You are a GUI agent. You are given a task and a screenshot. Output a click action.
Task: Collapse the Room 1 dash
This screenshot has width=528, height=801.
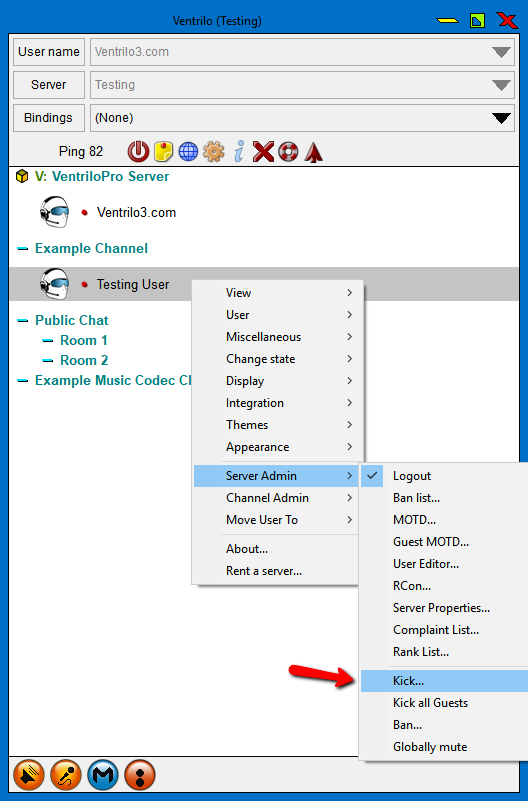pos(47,341)
